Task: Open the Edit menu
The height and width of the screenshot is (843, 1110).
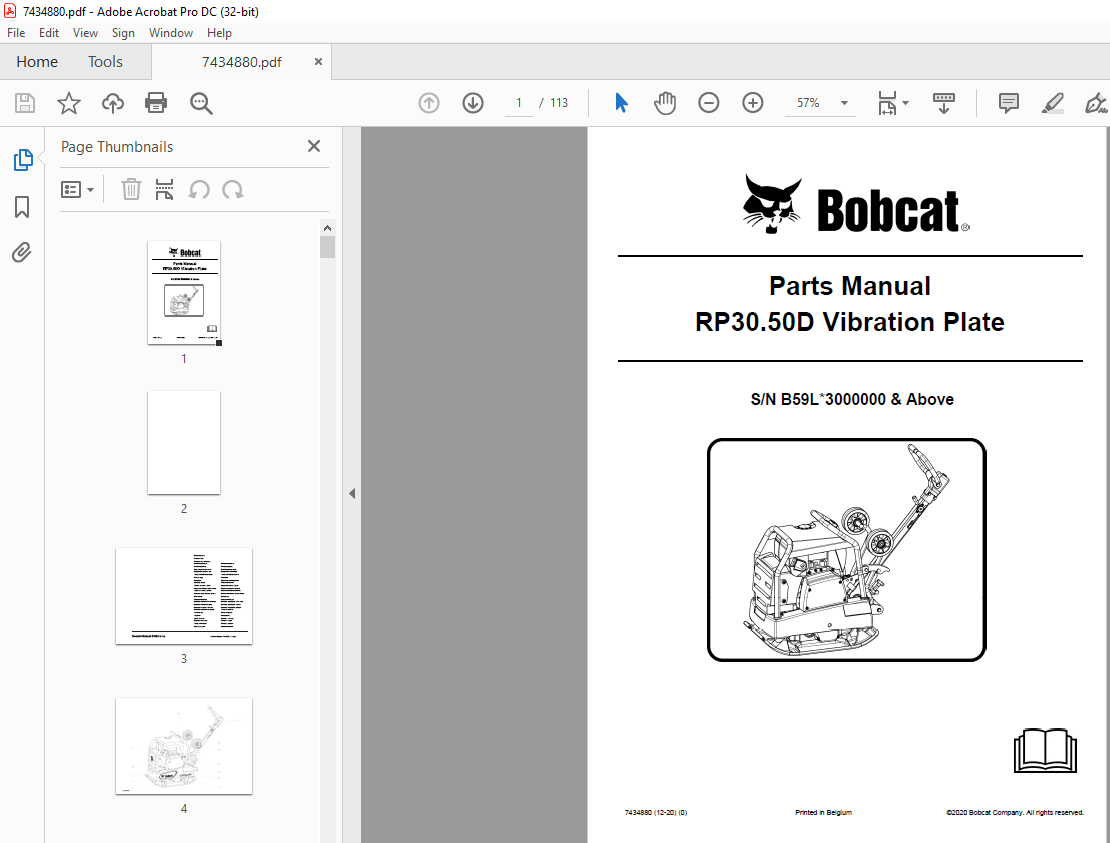Action: point(49,33)
